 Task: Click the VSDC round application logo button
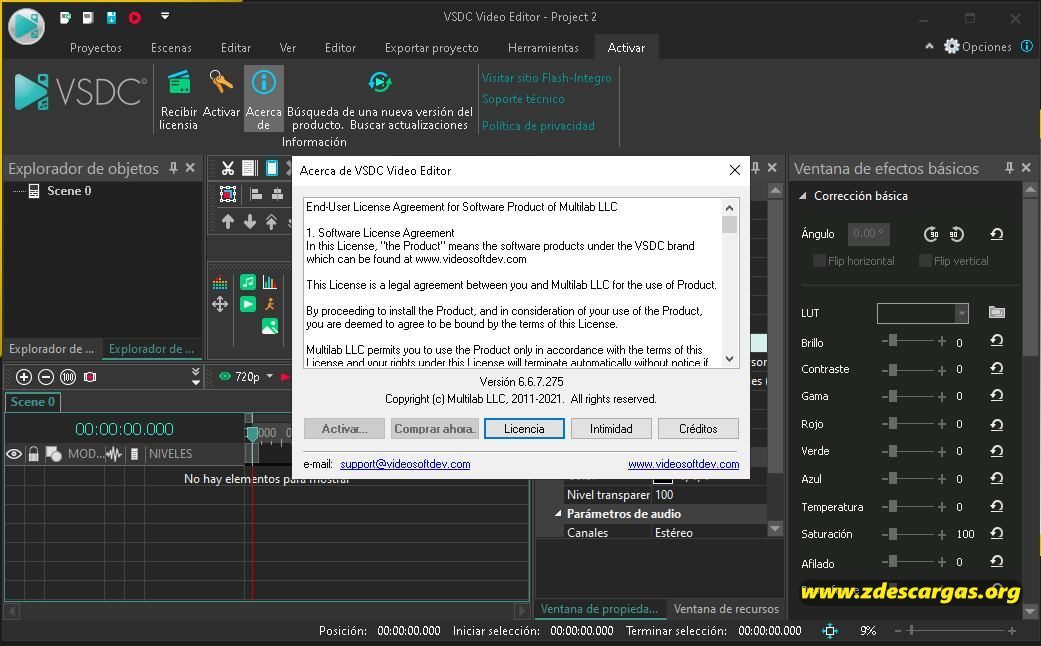[26, 25]
